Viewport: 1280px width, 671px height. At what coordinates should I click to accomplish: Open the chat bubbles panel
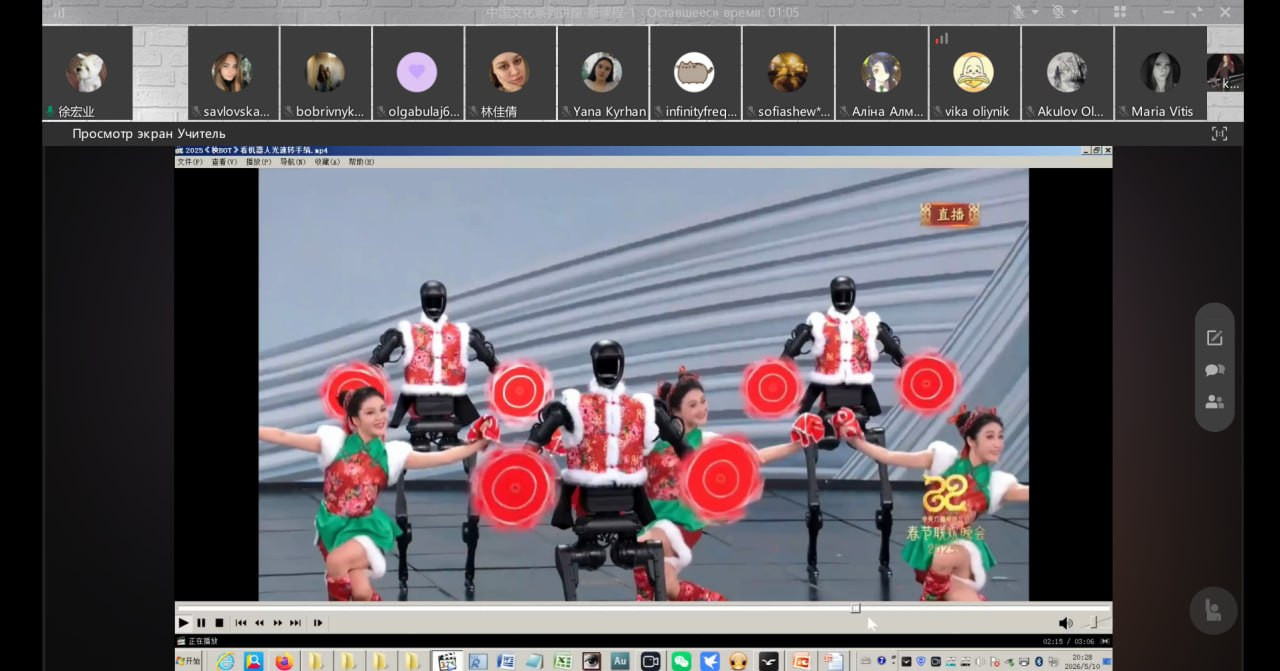(1214, 370)
